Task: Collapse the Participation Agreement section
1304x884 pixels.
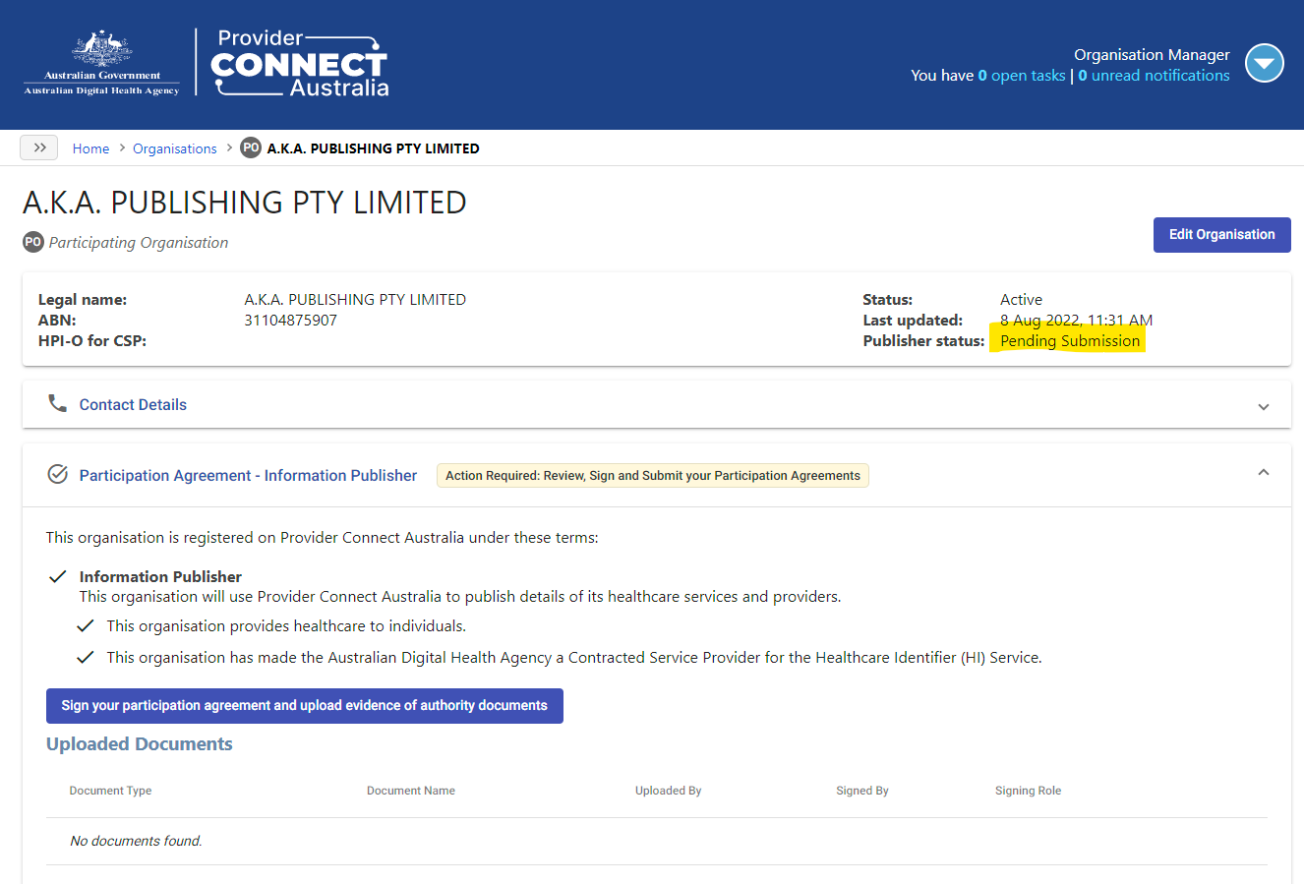Action: tap(1263, 470)
